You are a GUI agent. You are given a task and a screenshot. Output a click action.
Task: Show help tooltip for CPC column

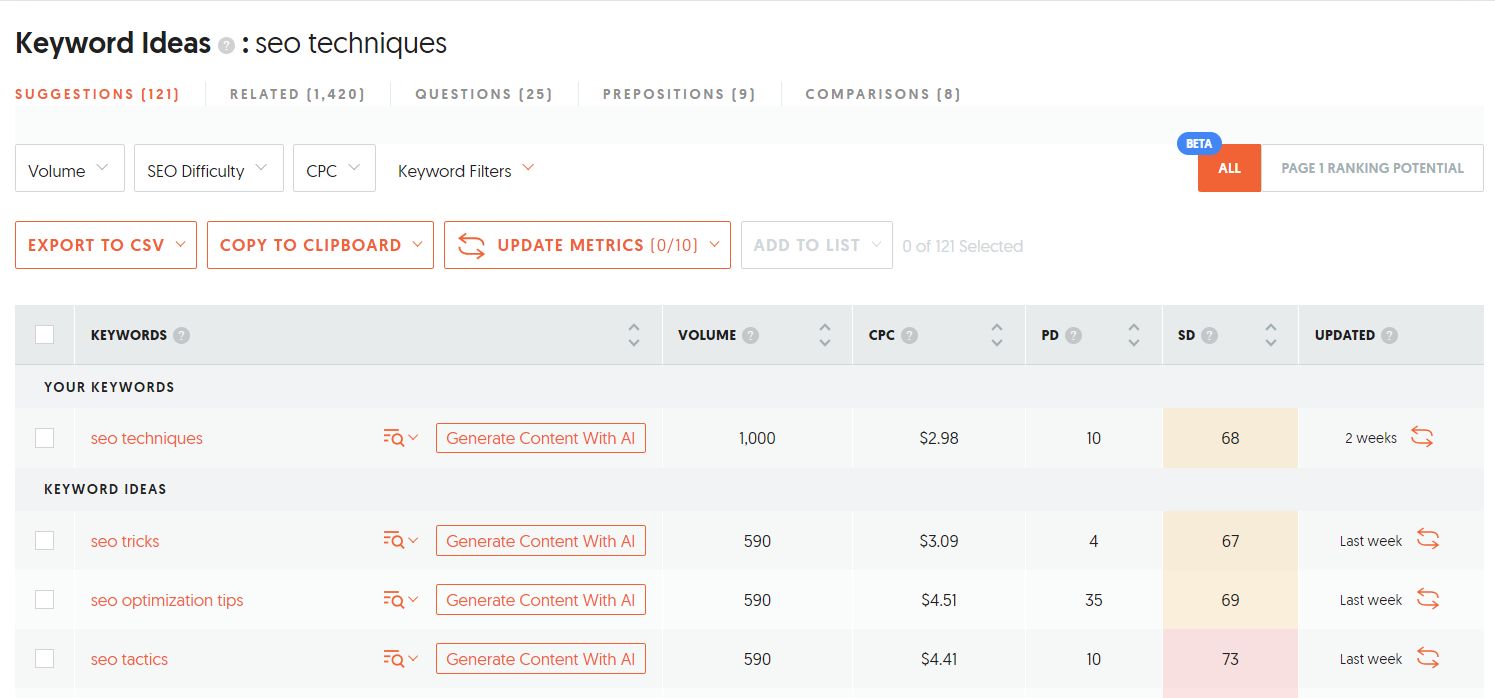[910, 336]
